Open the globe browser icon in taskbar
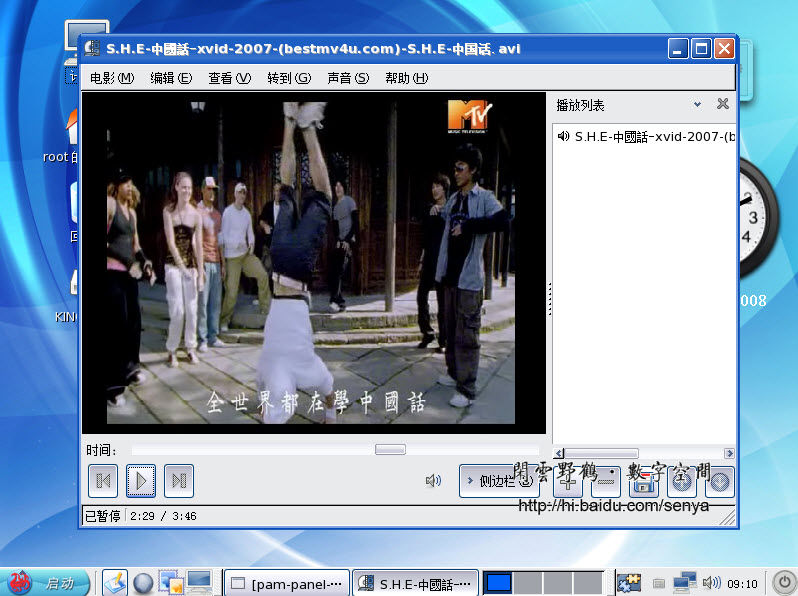Viewport: 798px width, 596px height. (143, 583)
